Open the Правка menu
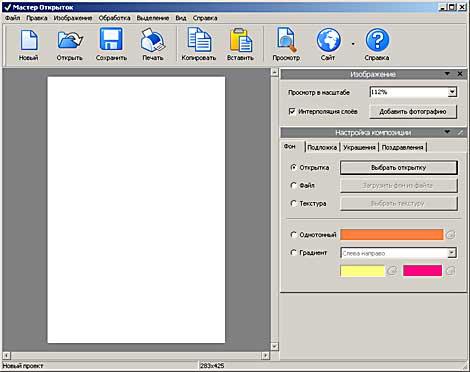This screenshot has width=470, height=372. click(x=37, y=18)
